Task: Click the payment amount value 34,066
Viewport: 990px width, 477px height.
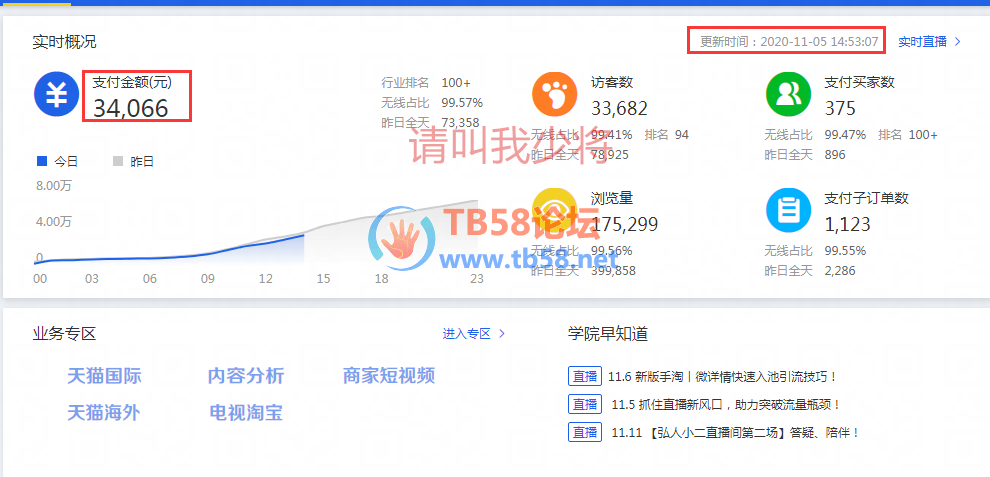Action: pyautogui.click(x=131, y=108)
